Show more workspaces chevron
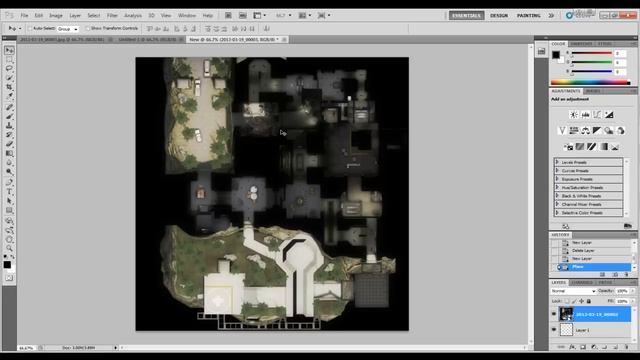The height and width of the screenshot is (360, 640). pos(551,16)
